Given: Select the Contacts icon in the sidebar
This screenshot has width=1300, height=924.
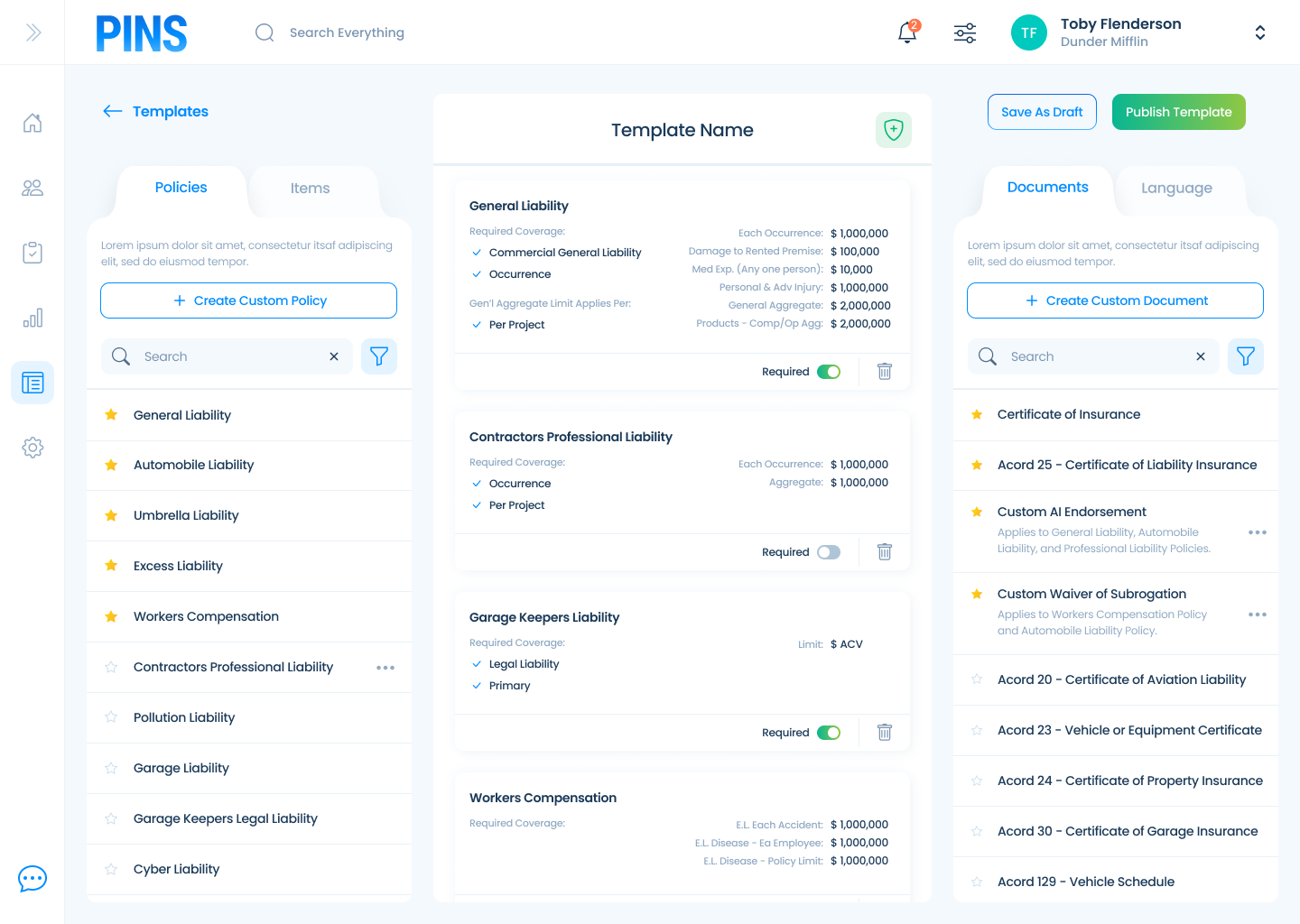Looking at the screenshot, I should coord(32,188).
